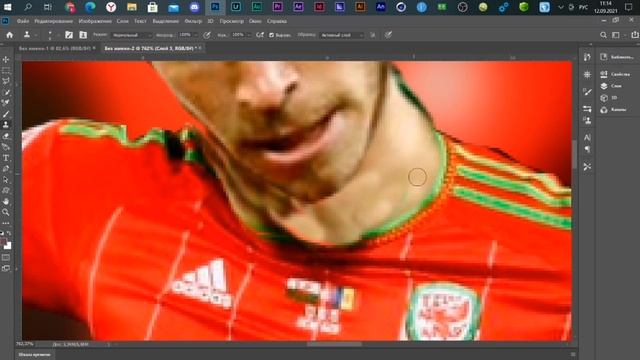Select the Clone Stamp tool in toolbox
Viewport: 640px width, 360px height.
(6, 125)
